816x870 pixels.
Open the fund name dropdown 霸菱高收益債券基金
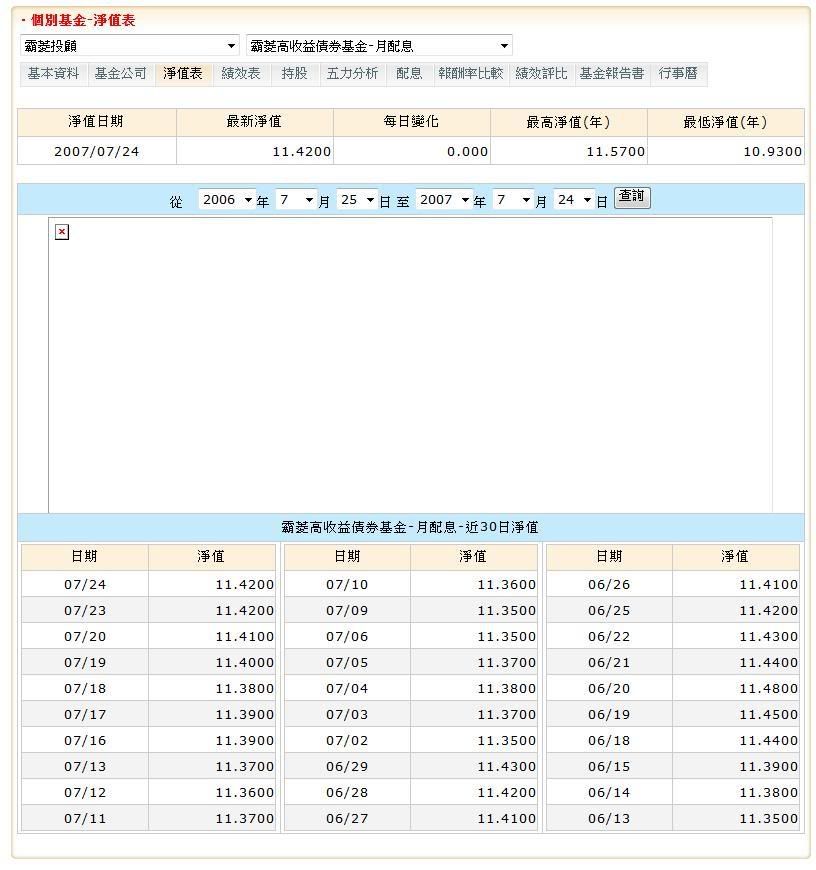379,46
